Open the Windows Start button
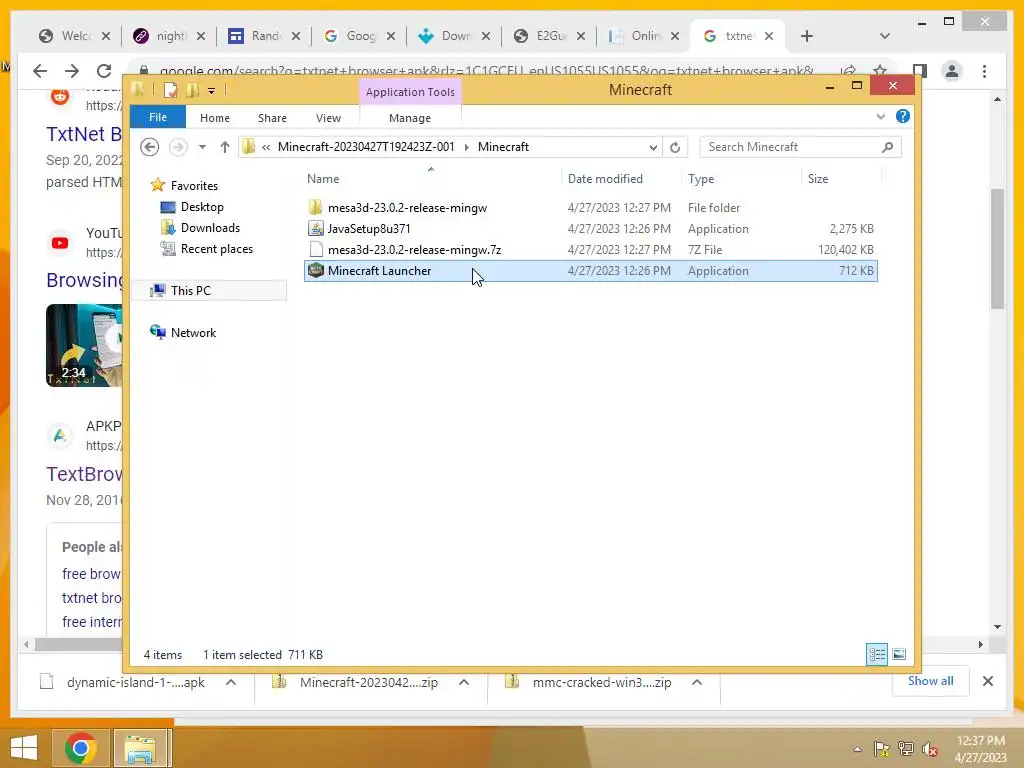Screen dimensions: 1024x768 pos(24,748)
